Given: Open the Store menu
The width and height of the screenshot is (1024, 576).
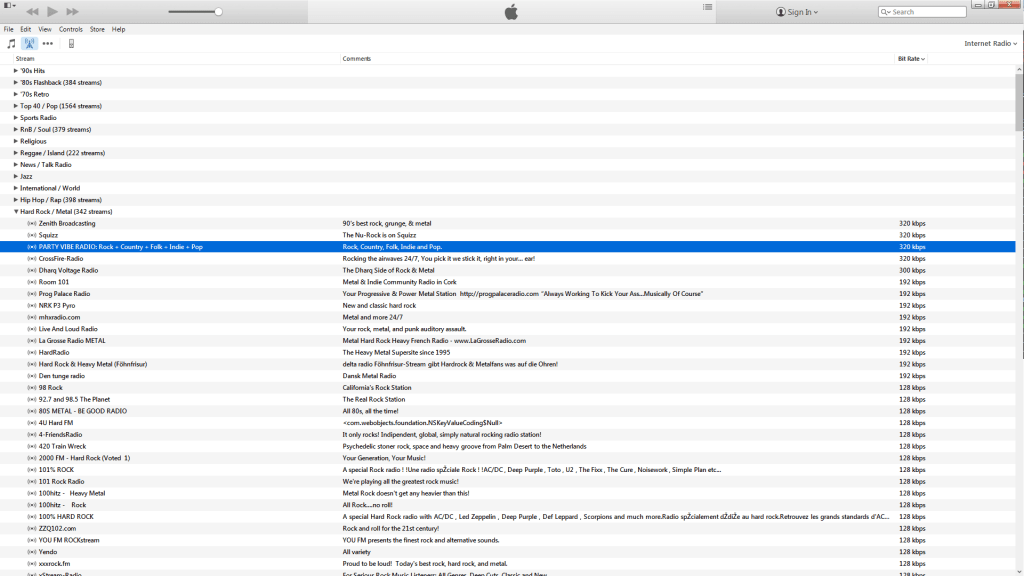Looking at the screenshot, I should tap(97, 29).
